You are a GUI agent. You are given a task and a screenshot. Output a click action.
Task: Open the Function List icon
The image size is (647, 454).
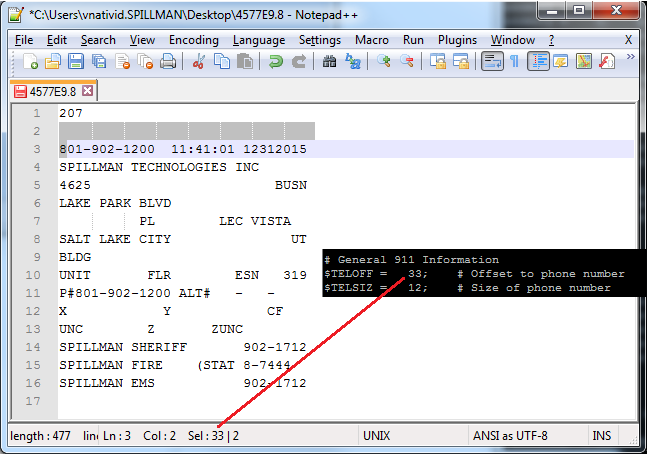(x=607, y=61)
